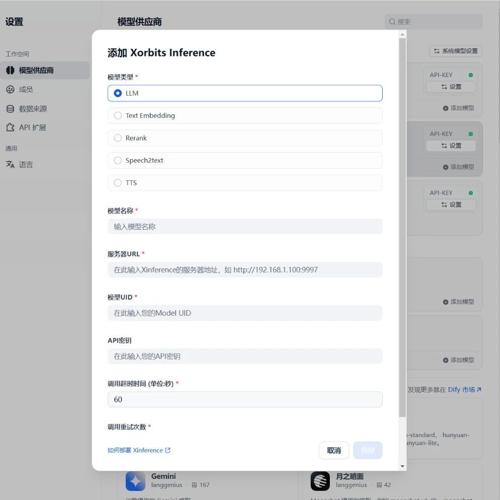
Task: Click the cancel button in the dialog
Action: 334,450
